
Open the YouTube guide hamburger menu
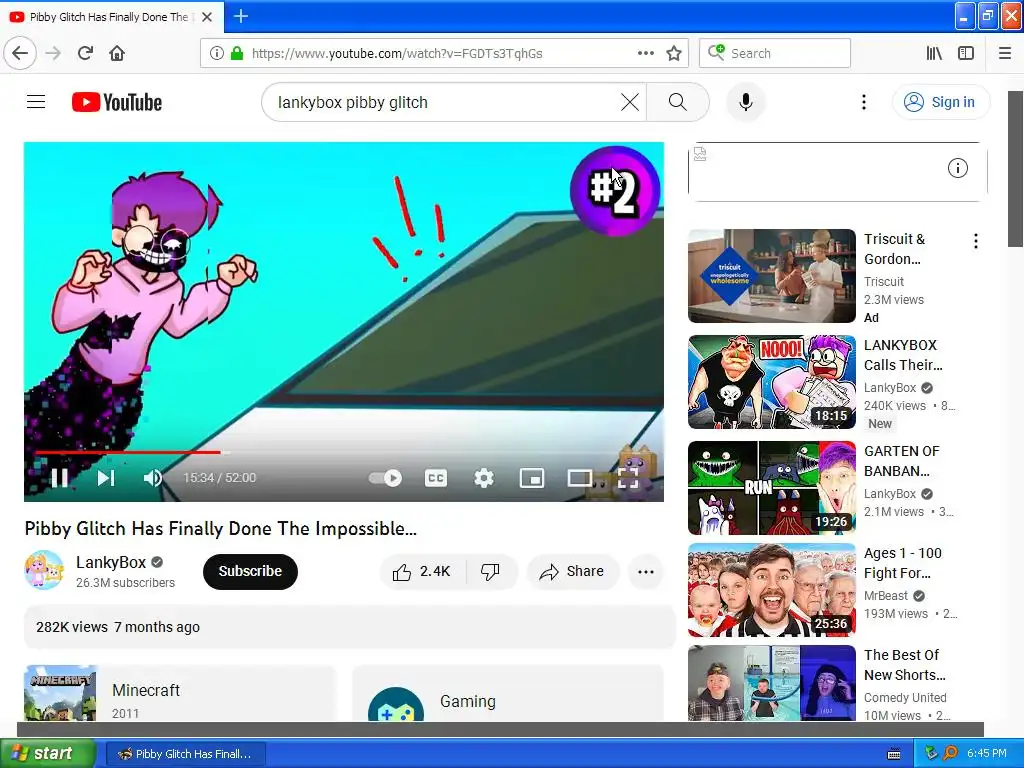pos(36,102)
